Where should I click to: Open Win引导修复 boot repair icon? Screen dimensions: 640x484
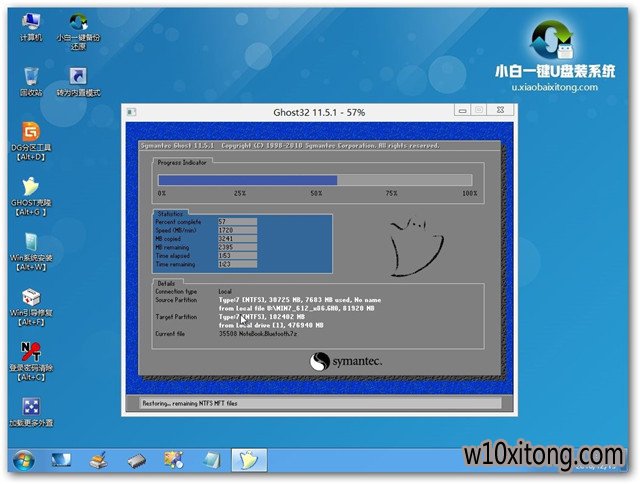point(31,306)
